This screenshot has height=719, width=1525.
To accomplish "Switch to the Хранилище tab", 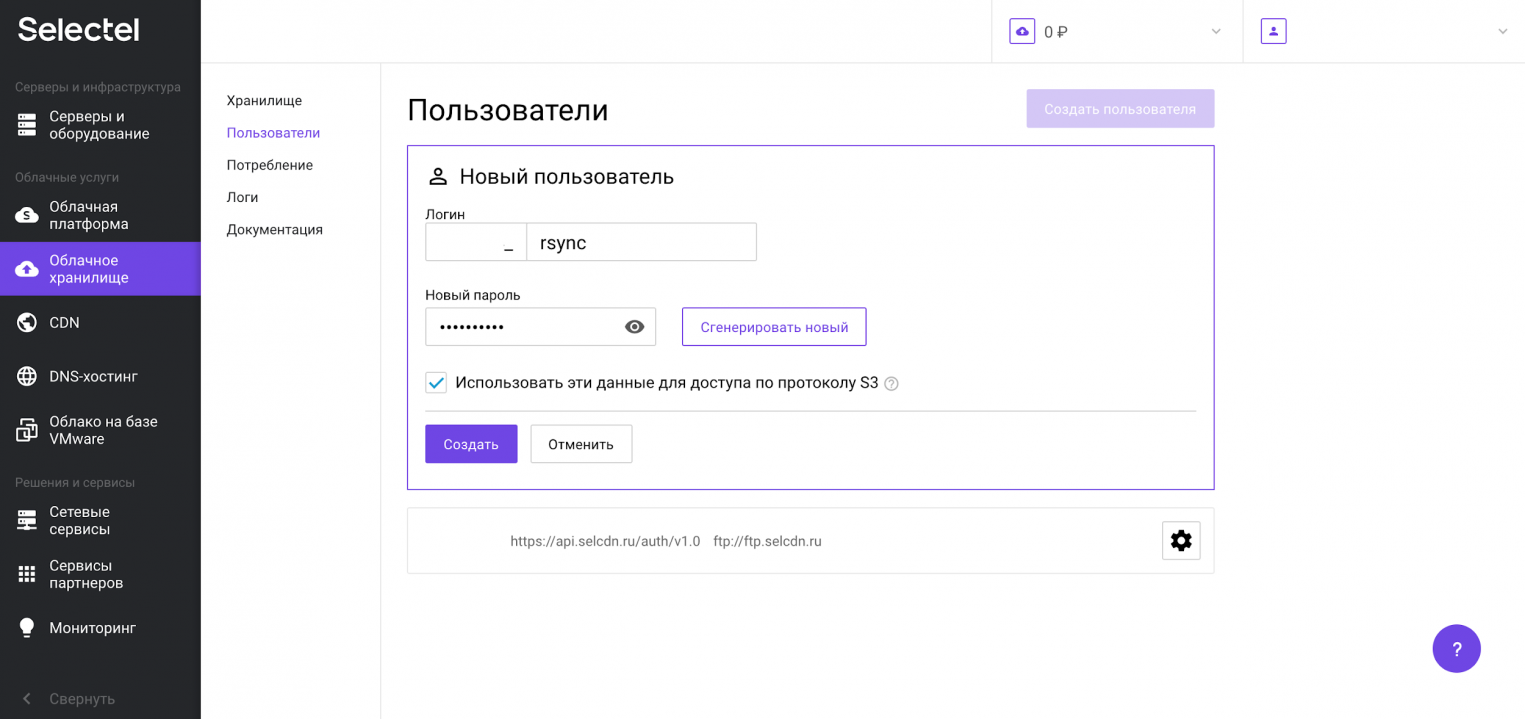I will [263, 100].
